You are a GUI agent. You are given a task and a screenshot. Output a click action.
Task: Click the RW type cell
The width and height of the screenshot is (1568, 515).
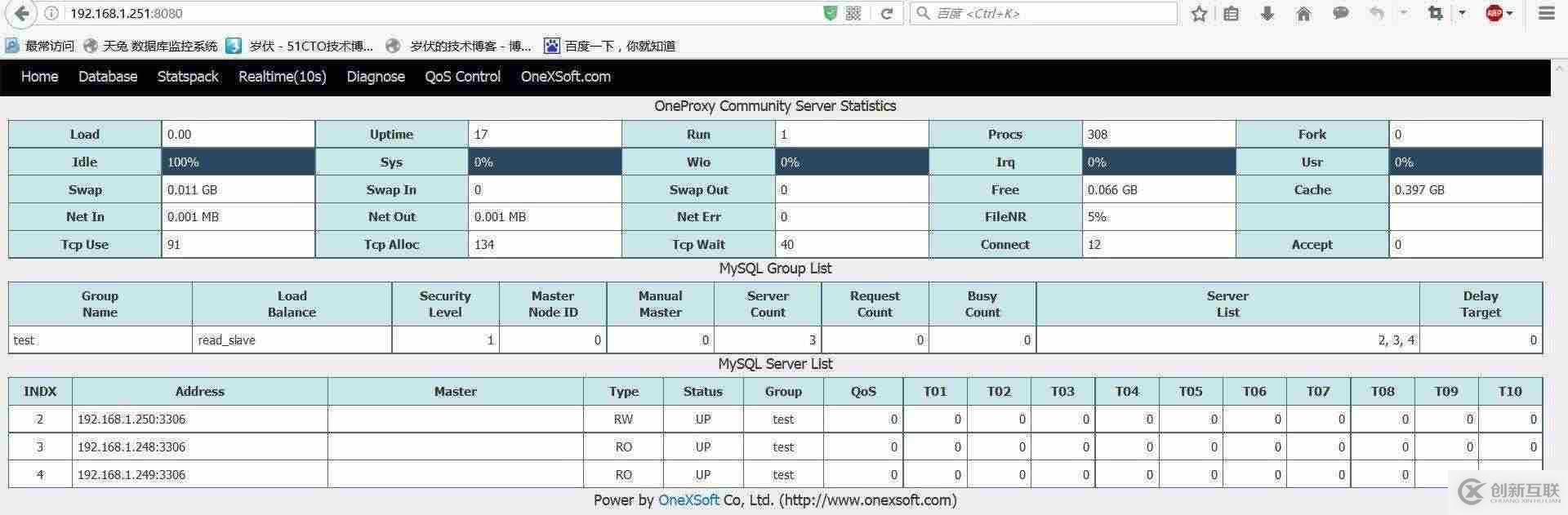(x=624, y=420)
